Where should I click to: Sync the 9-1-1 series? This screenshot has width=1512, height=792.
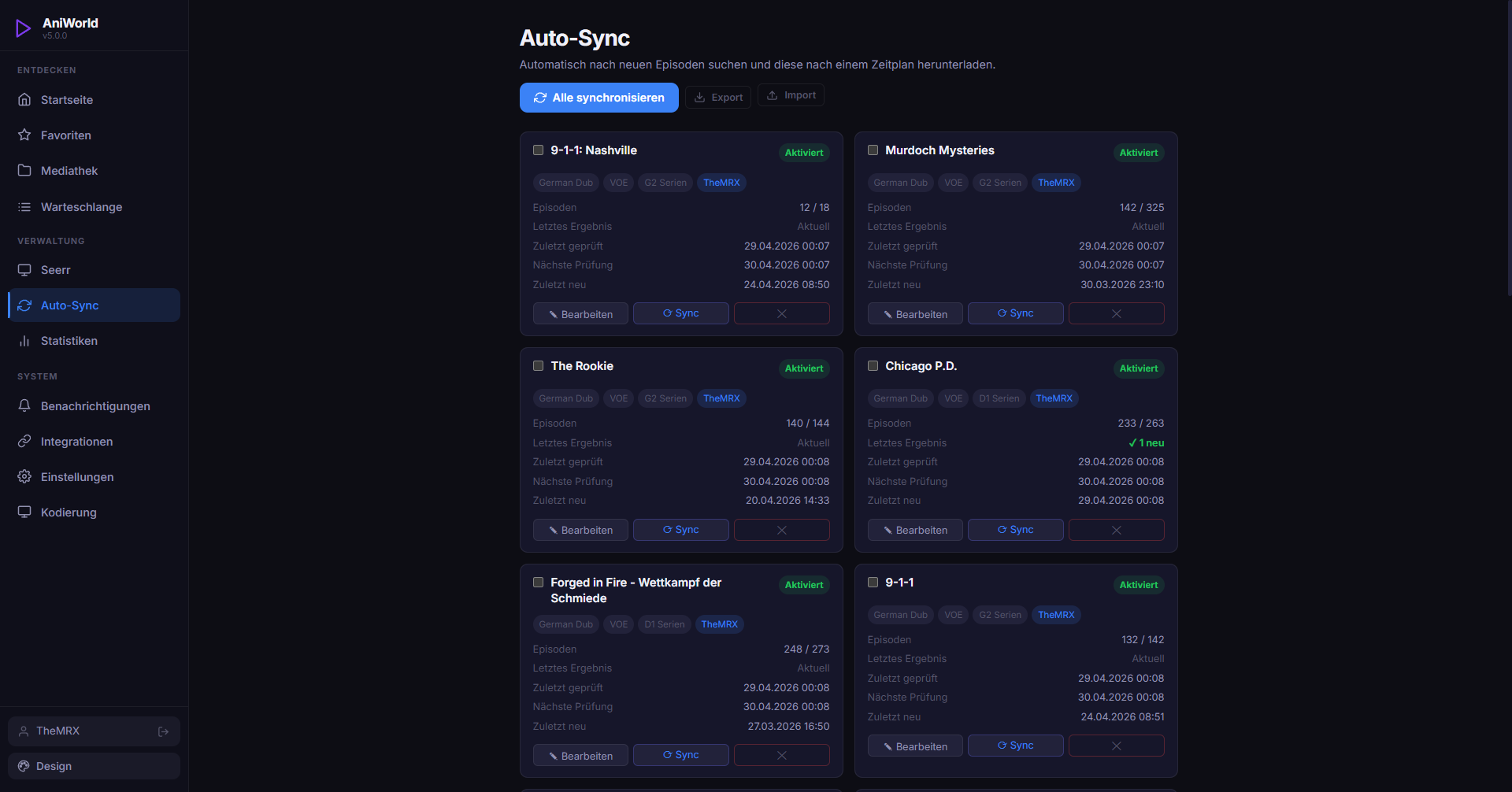pos(1016,746)
